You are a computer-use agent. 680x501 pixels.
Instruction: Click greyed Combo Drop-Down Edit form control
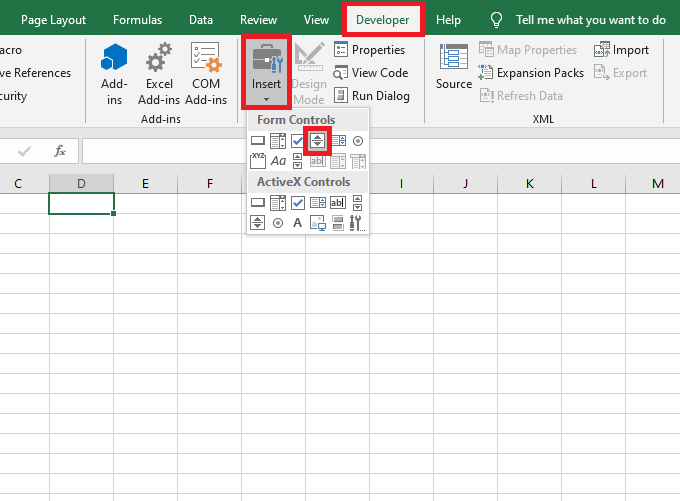[x=358, y=161]
